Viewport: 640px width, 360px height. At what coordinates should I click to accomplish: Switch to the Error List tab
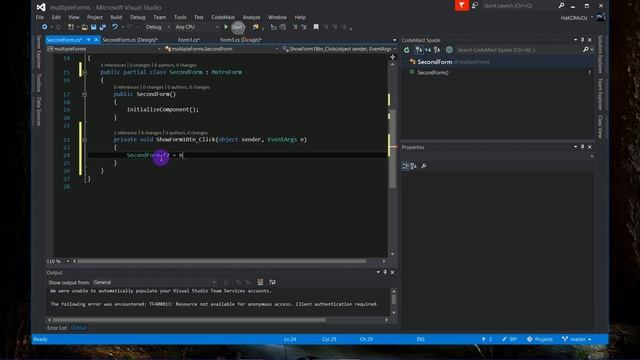(x=57, y=328)
